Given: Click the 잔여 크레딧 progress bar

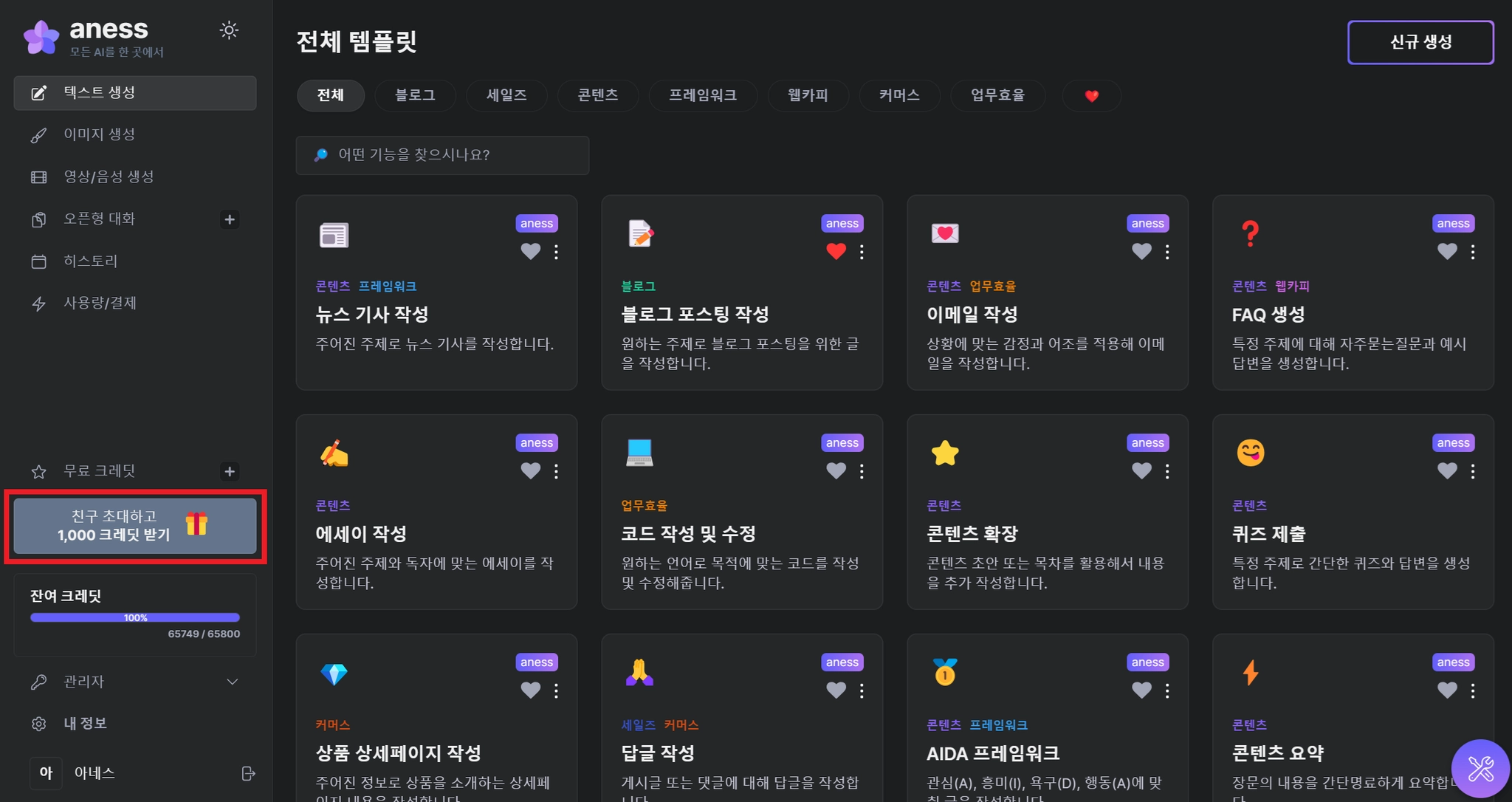Looking at the screenshot, I should (x=135, y=617).
